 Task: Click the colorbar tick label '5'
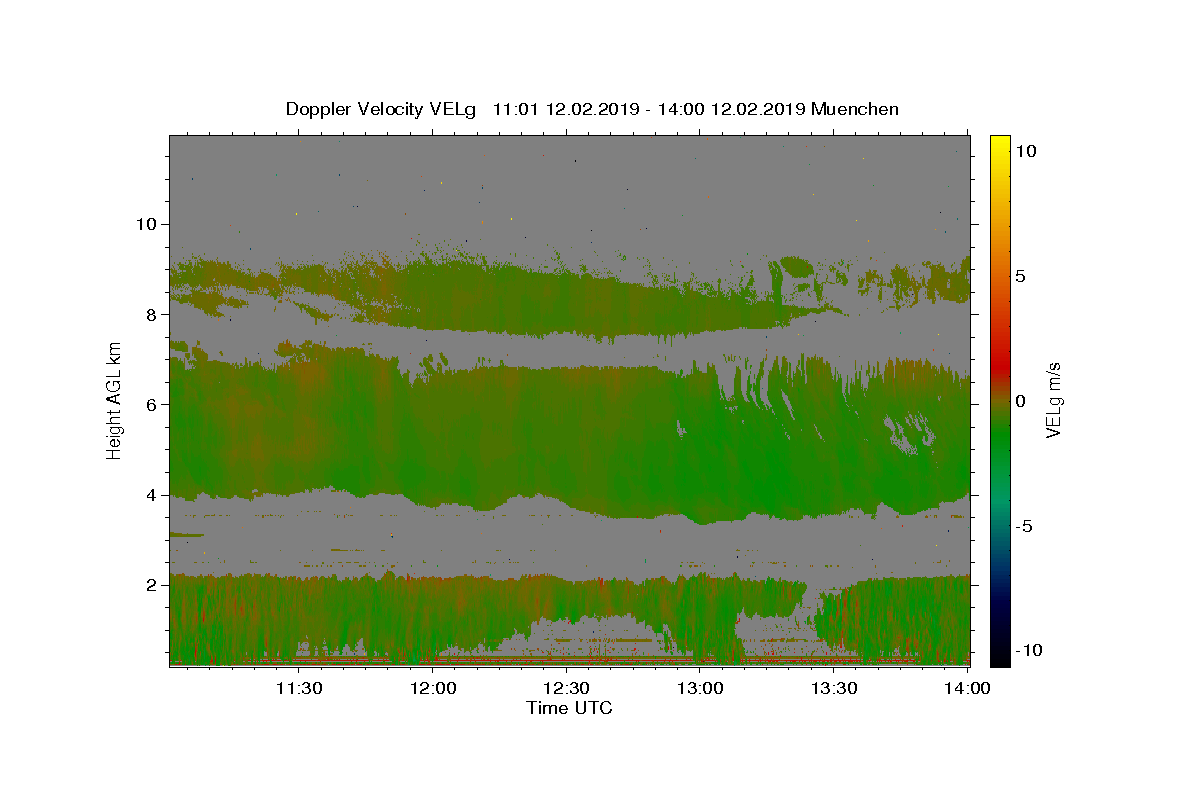[1021, 276]
